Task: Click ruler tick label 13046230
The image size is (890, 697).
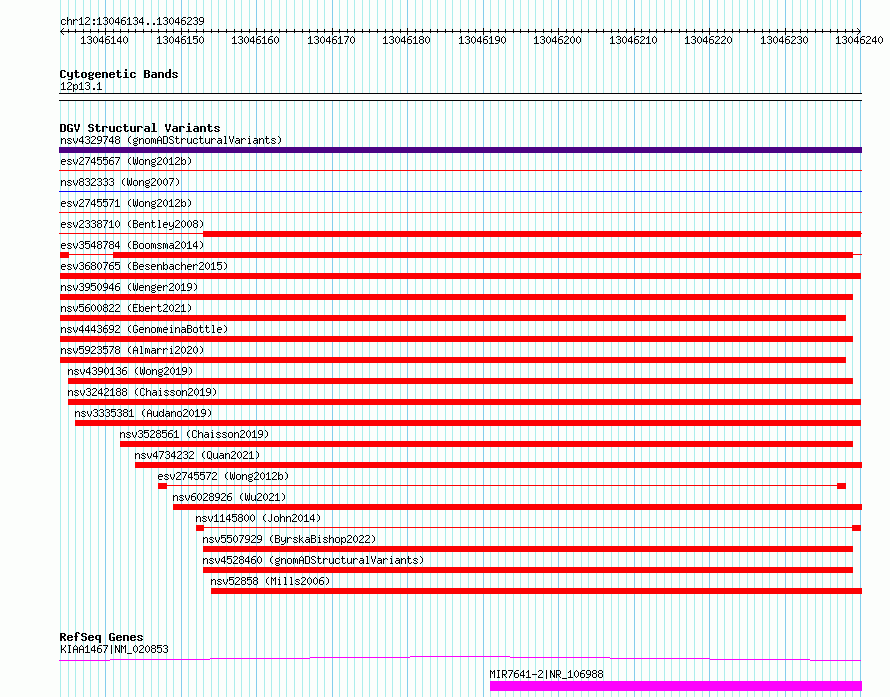Action: pos(784,40)
